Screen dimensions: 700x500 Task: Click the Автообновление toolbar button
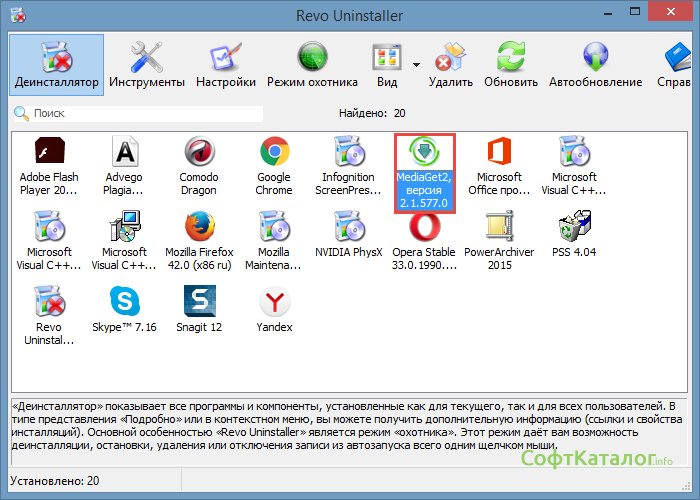(596, 64)
